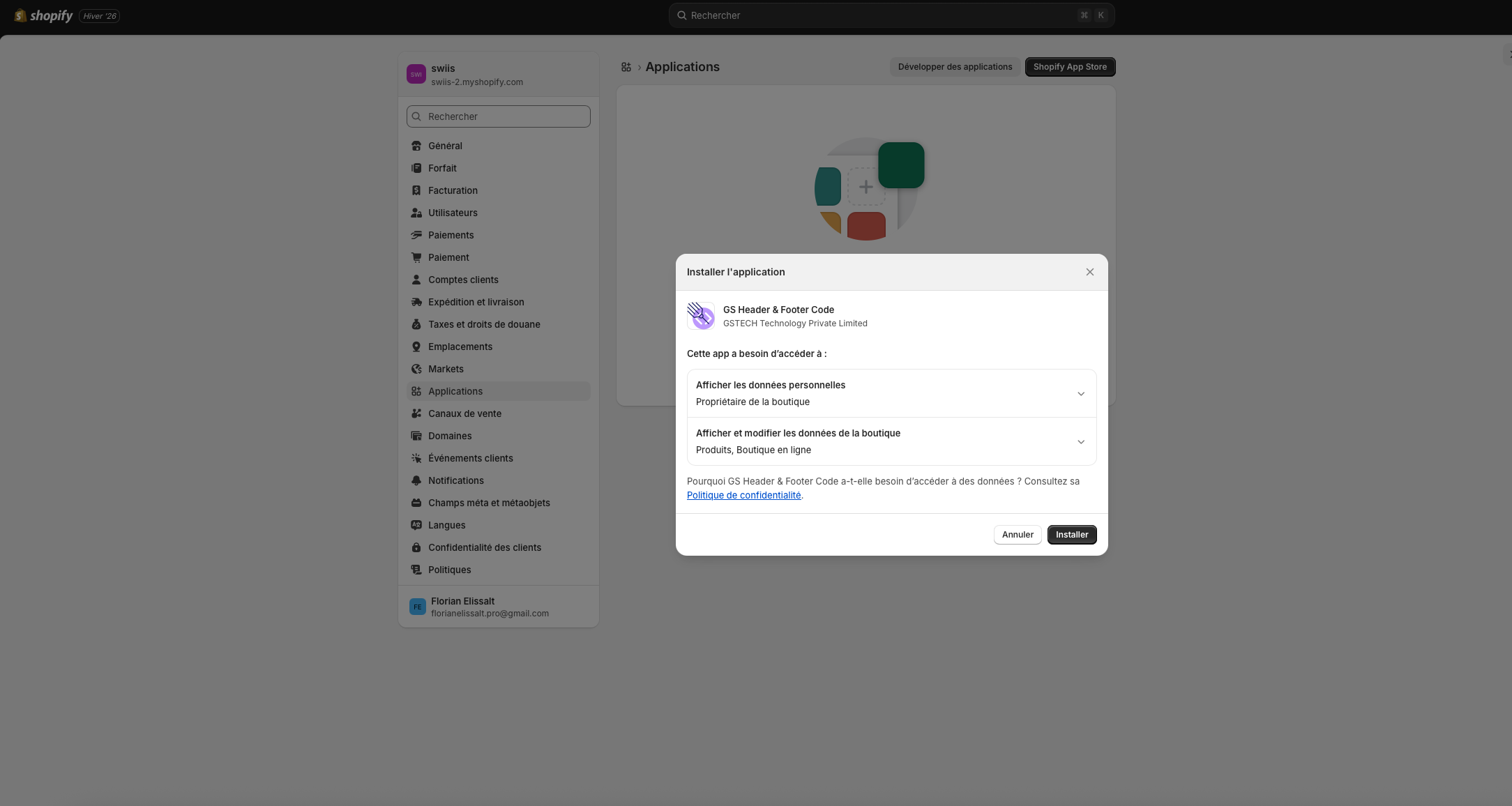
Task: Click the Annuler button
Action: pos(1018,535)
